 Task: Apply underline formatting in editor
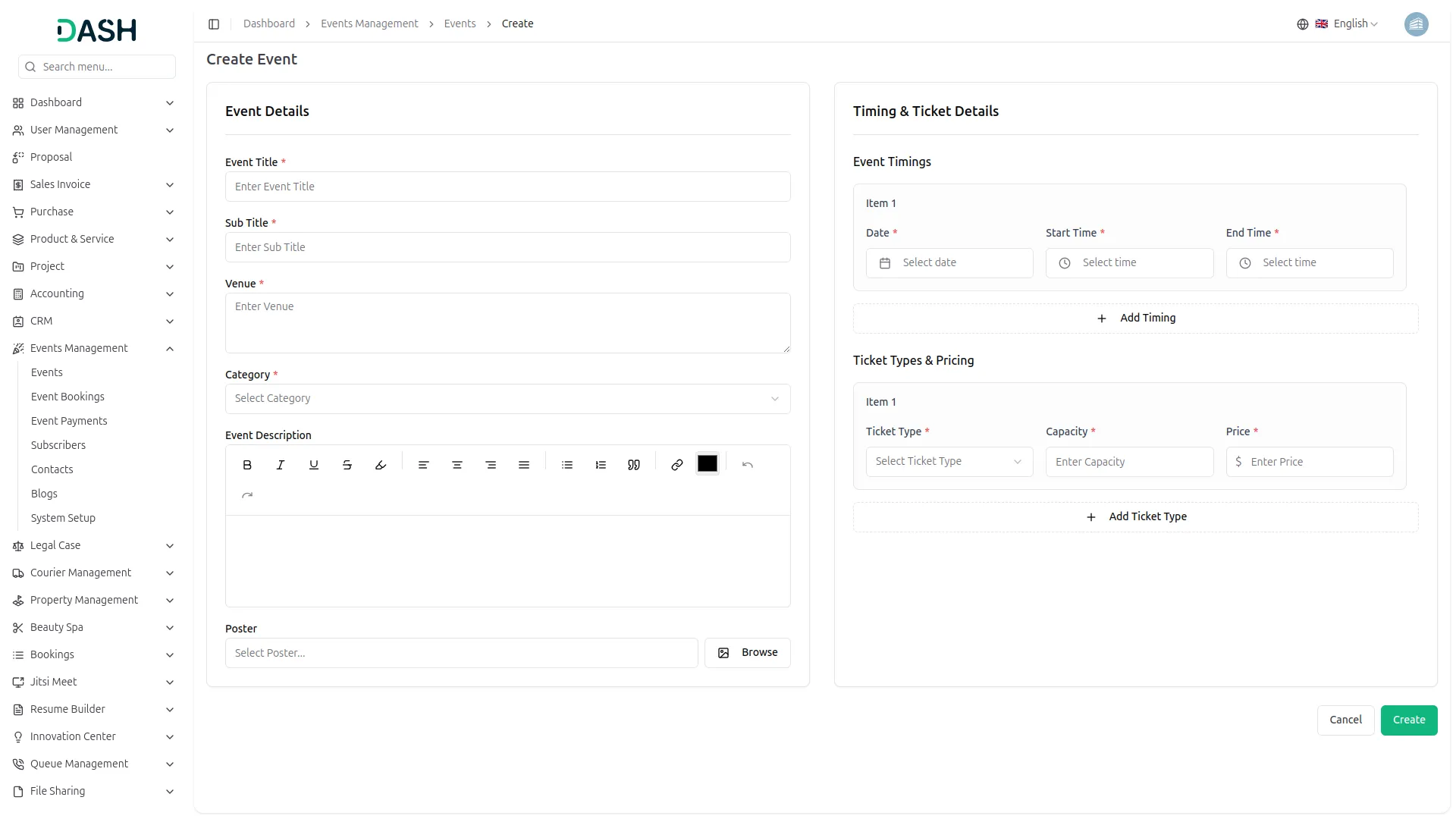pyautogui.click(x=314, y=465)
